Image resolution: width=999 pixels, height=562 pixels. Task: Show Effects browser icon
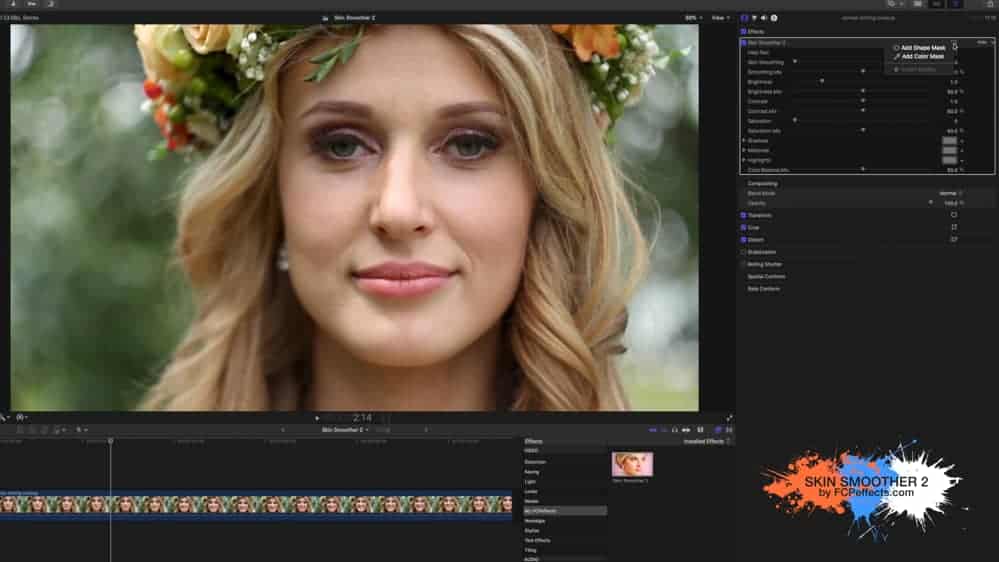click(x=718, y=430)
